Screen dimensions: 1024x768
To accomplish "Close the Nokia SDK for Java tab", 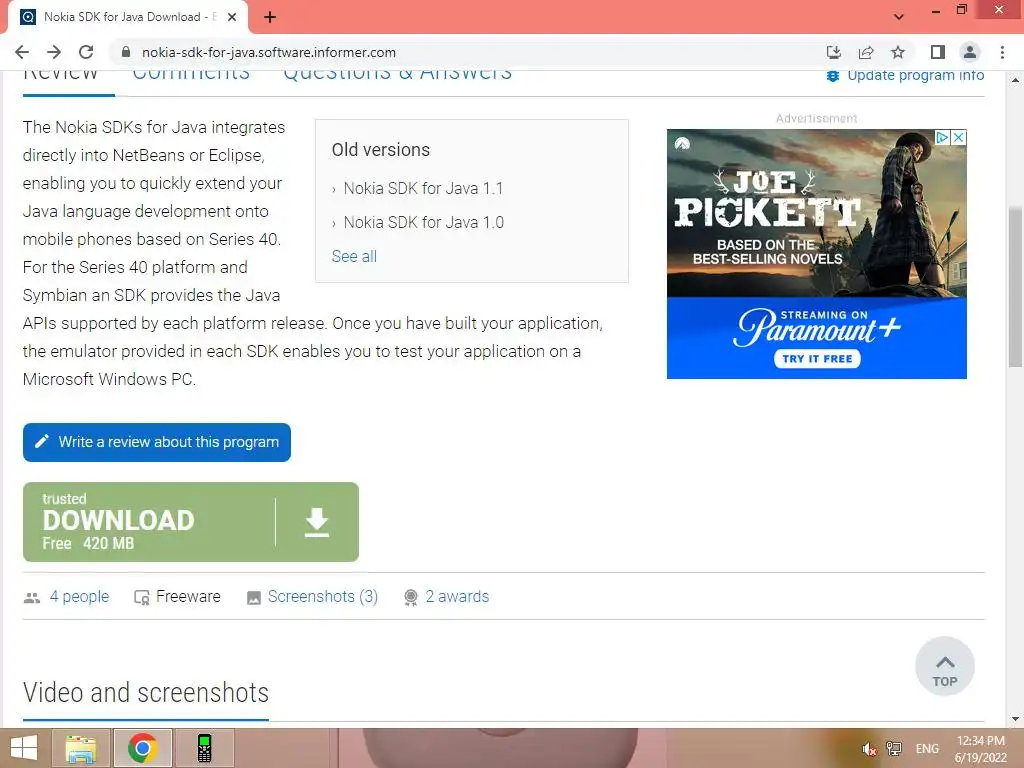I will click(x=232, y=17).
